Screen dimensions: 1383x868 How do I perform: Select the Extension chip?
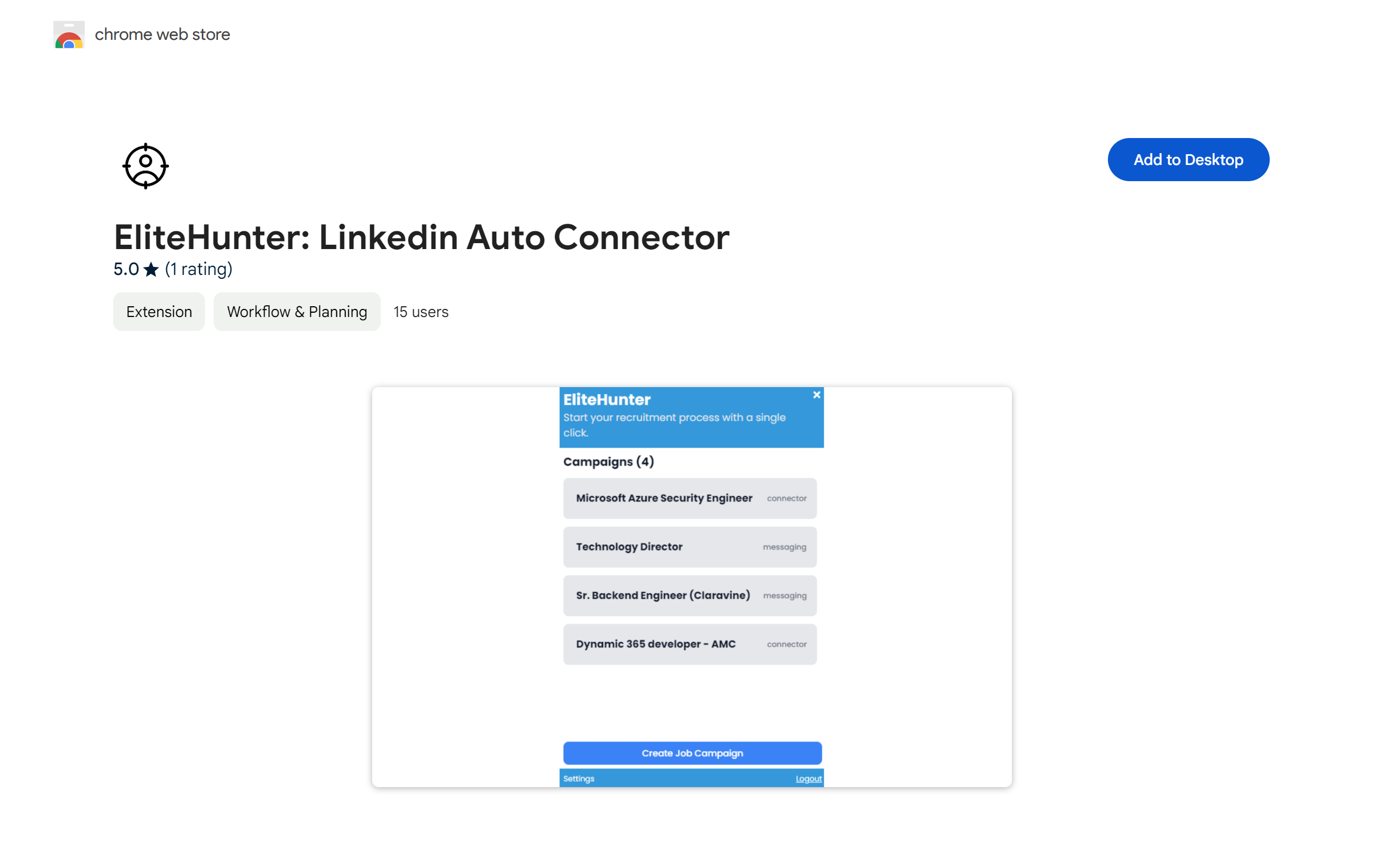click(x=159, y=312)
